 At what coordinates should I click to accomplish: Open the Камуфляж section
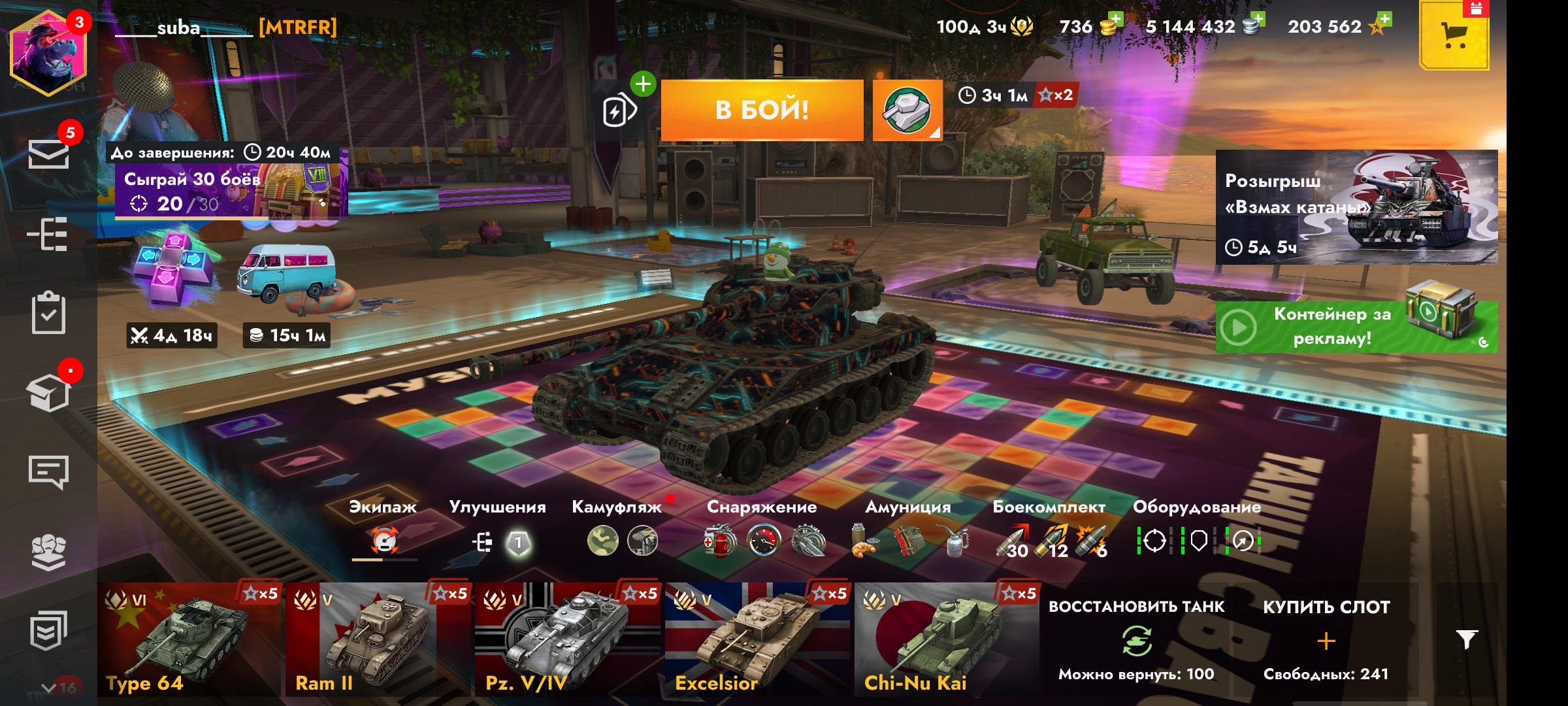click(617, 507)
